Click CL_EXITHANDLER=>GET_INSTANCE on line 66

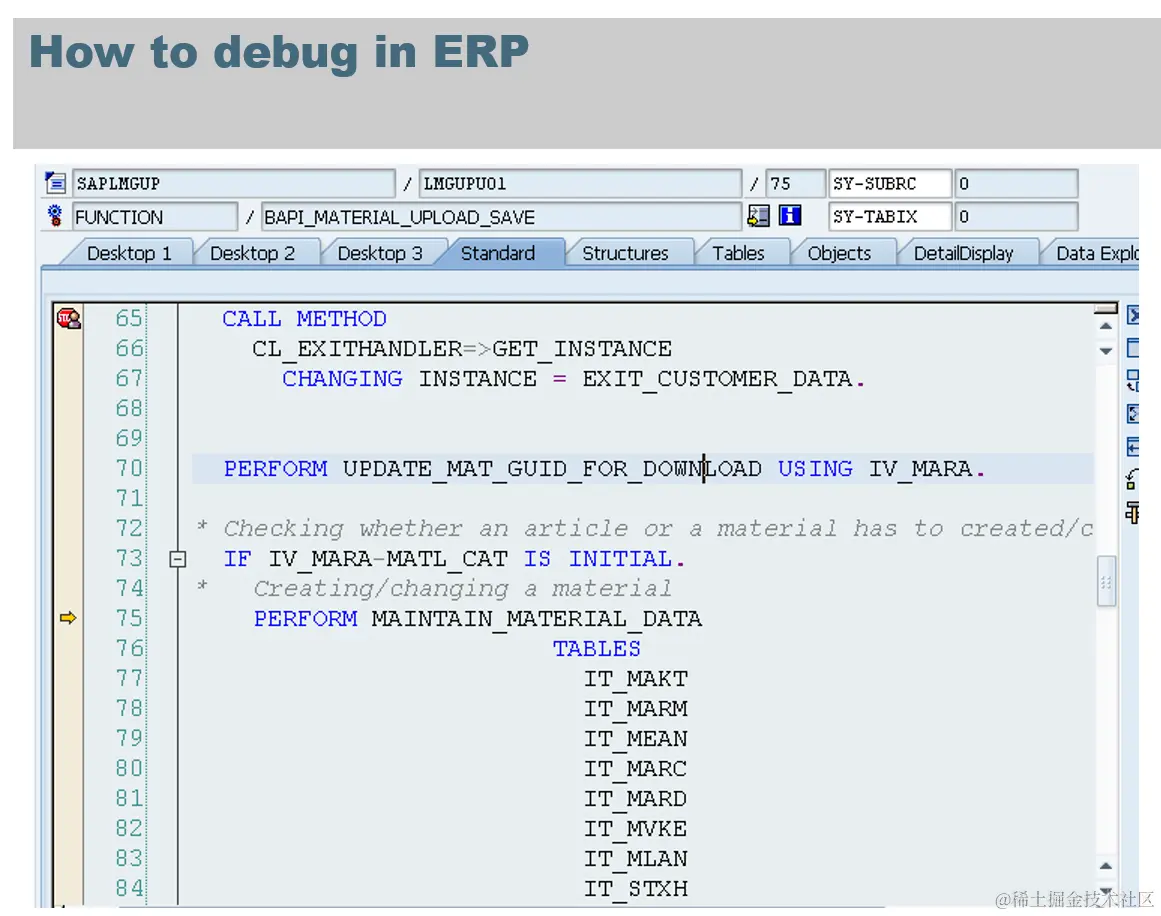point(461,348)
